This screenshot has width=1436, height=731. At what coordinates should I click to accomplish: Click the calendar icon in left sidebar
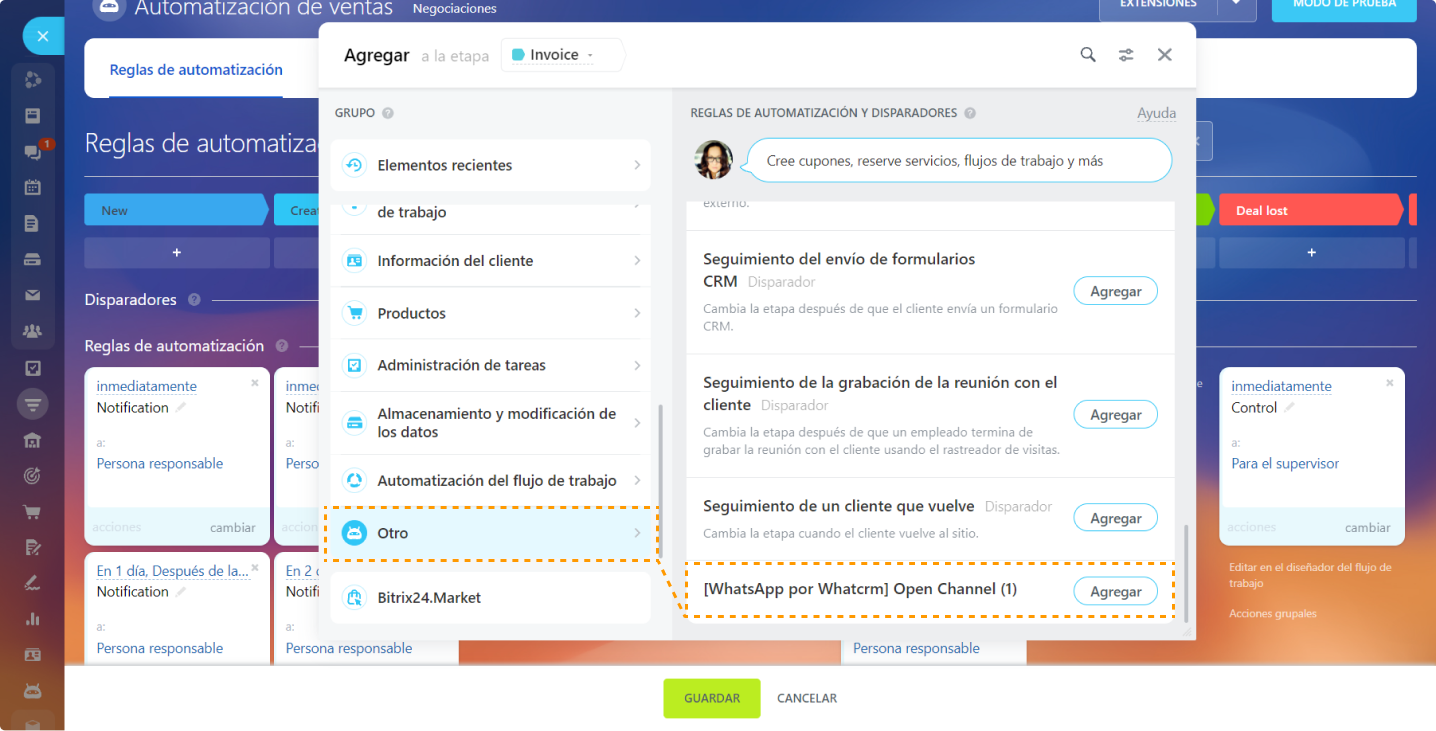pos(33,186)
